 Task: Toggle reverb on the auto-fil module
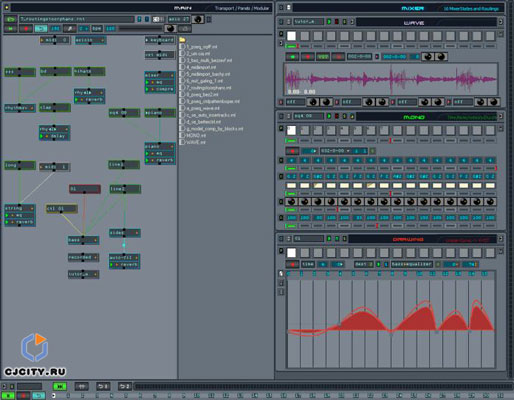tap(124, 265)
